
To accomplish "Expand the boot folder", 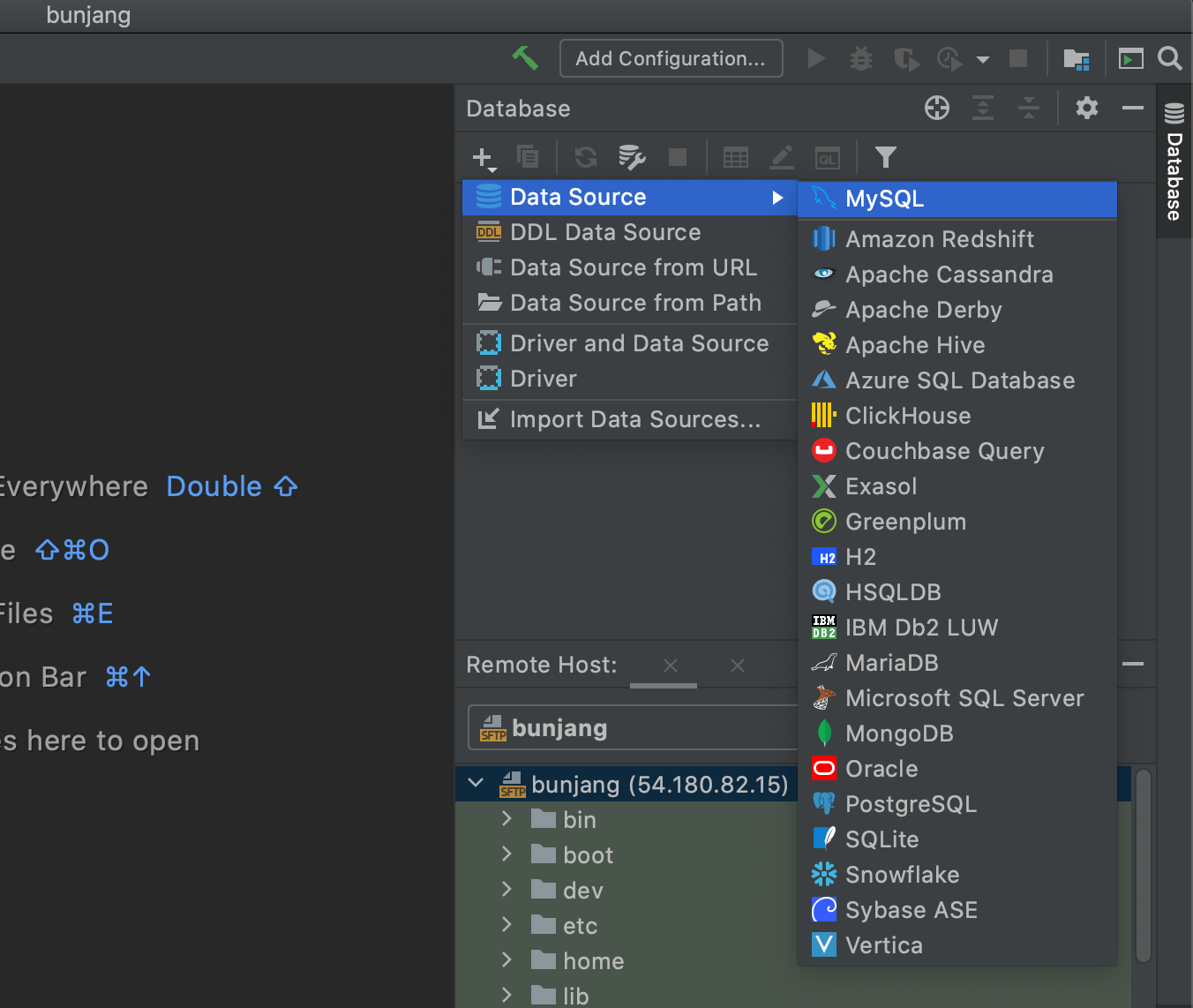I will [506, 854].
